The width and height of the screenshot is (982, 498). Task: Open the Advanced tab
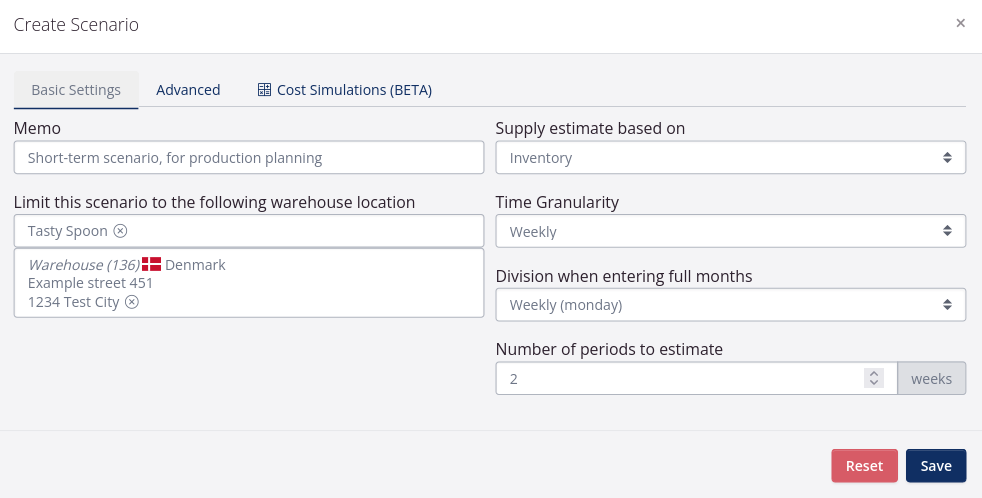tap(188, 90)
